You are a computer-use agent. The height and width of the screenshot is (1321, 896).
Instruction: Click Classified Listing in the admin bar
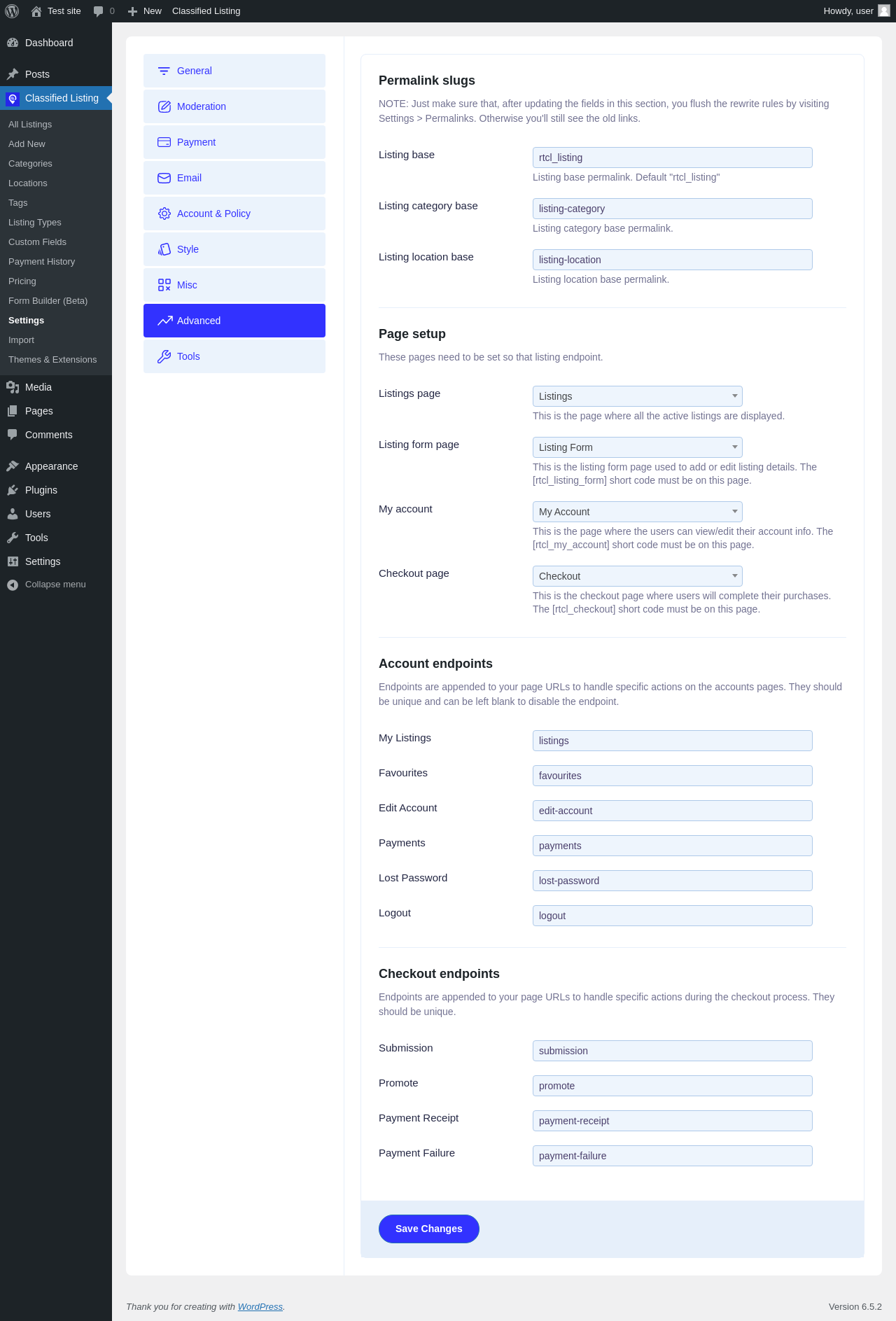pyautogui.click(x=206, y=11)
